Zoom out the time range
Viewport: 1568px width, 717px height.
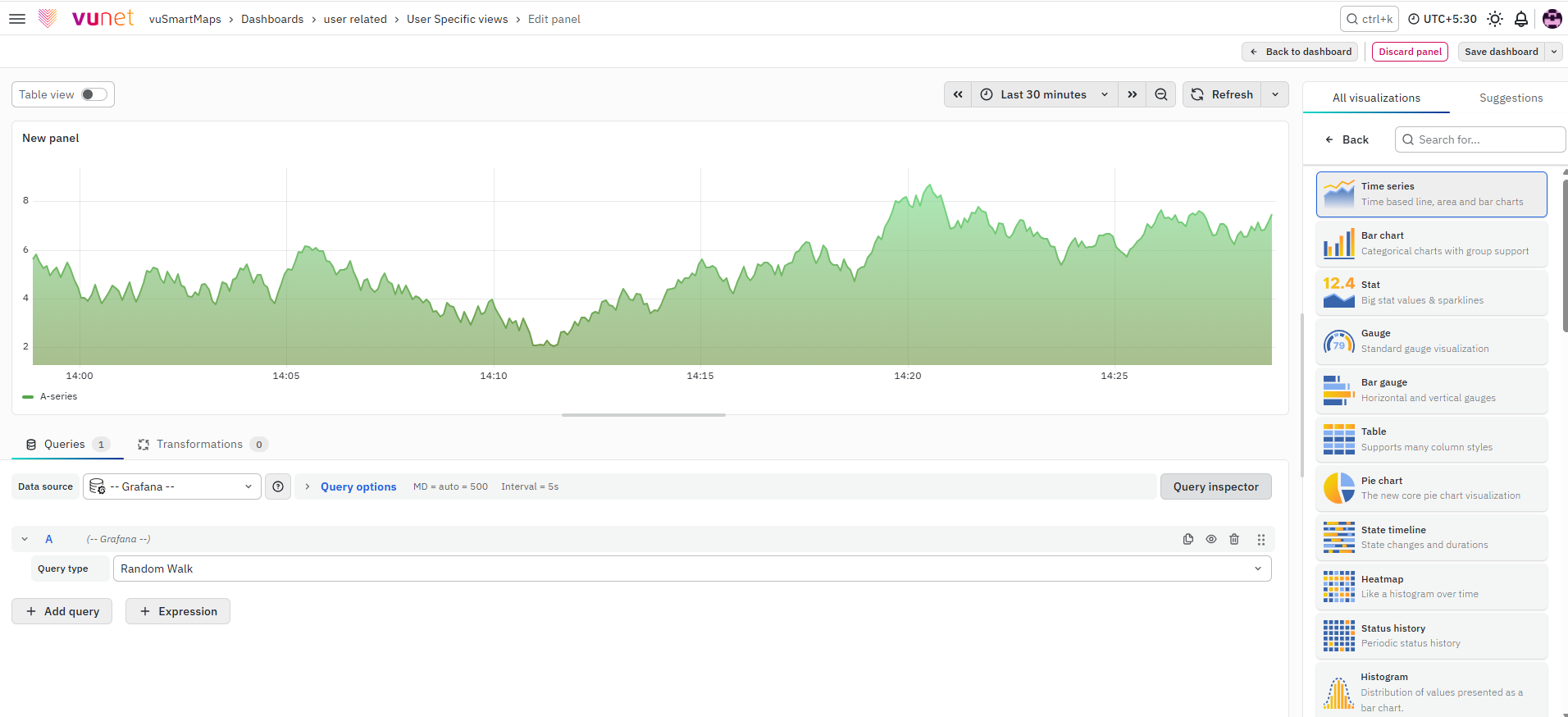click(1161, 94)
